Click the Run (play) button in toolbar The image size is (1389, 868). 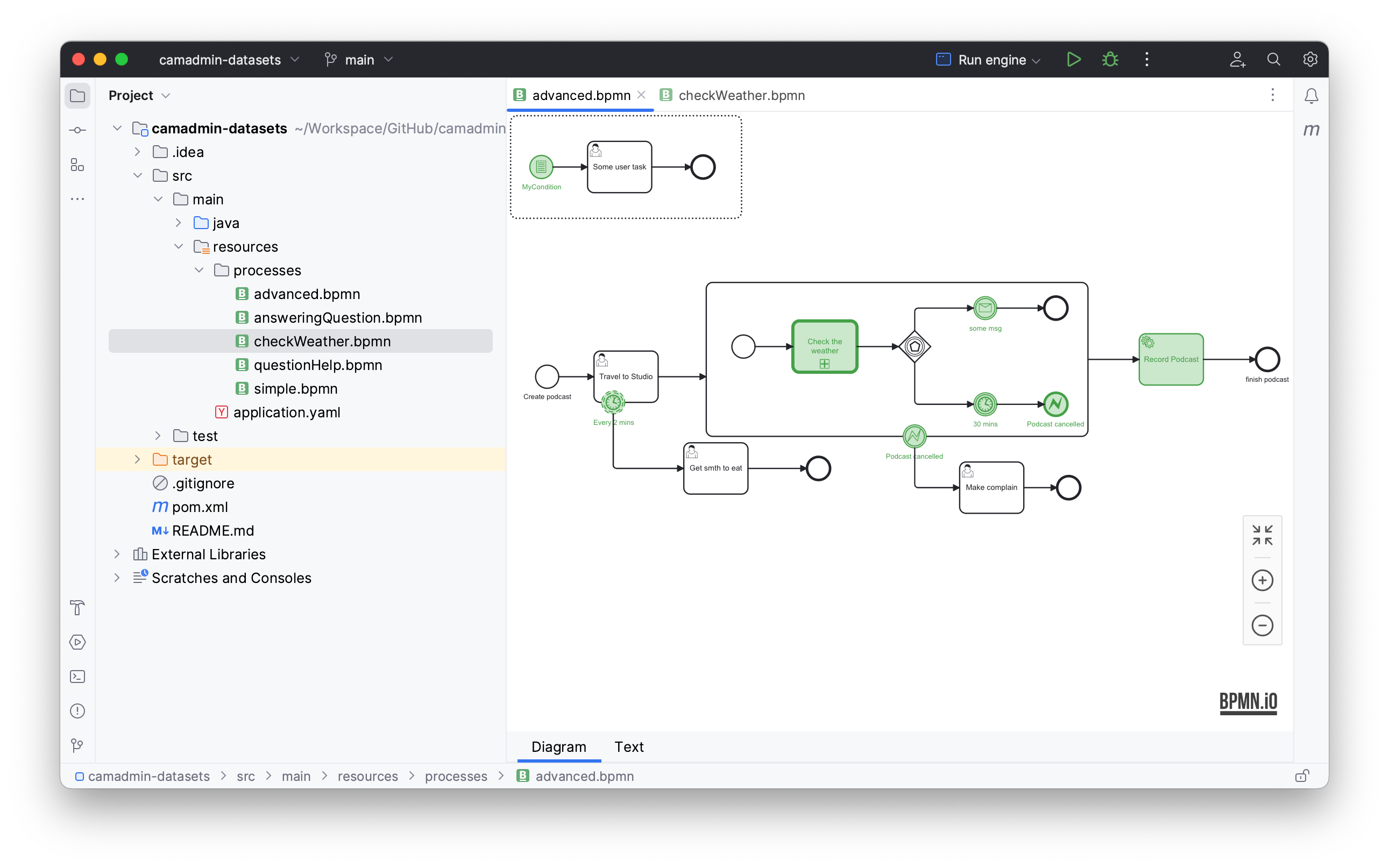pyautogui.click(x=1073, y=60)
